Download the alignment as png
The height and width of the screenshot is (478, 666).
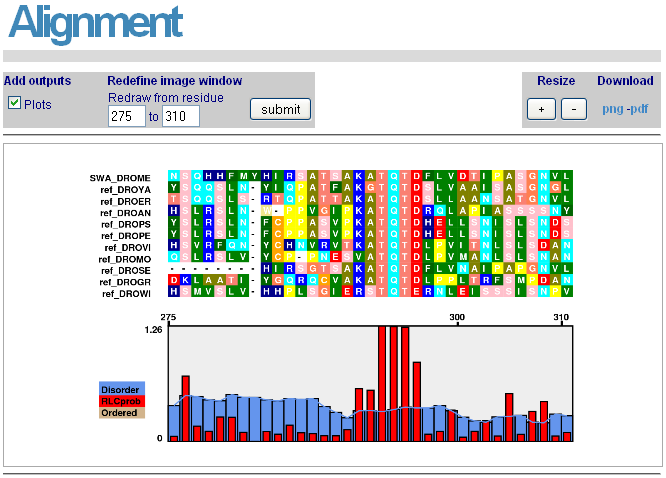612,109
